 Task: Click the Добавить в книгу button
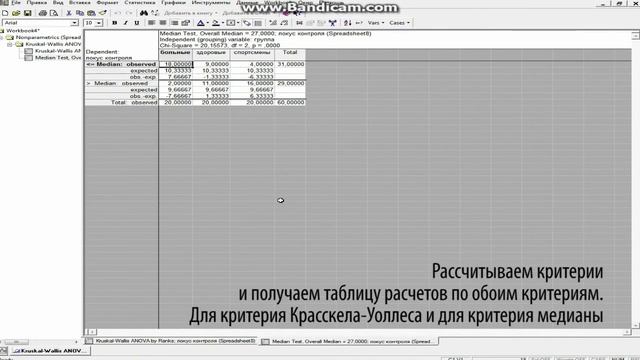(x=190, y=13)
